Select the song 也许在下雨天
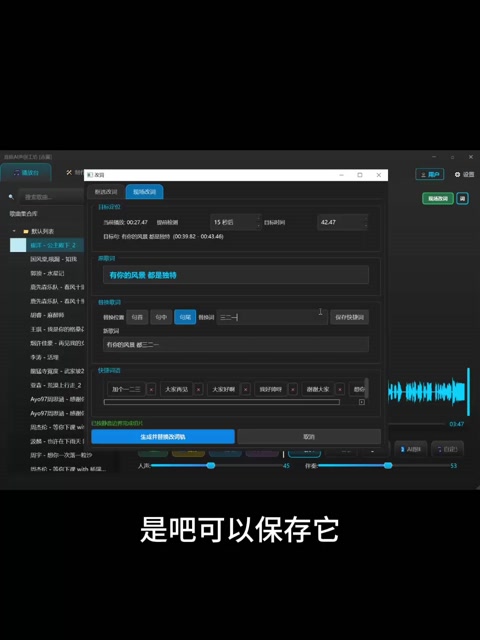The height and width of the screenshot is (640, 480). [57, 441]
